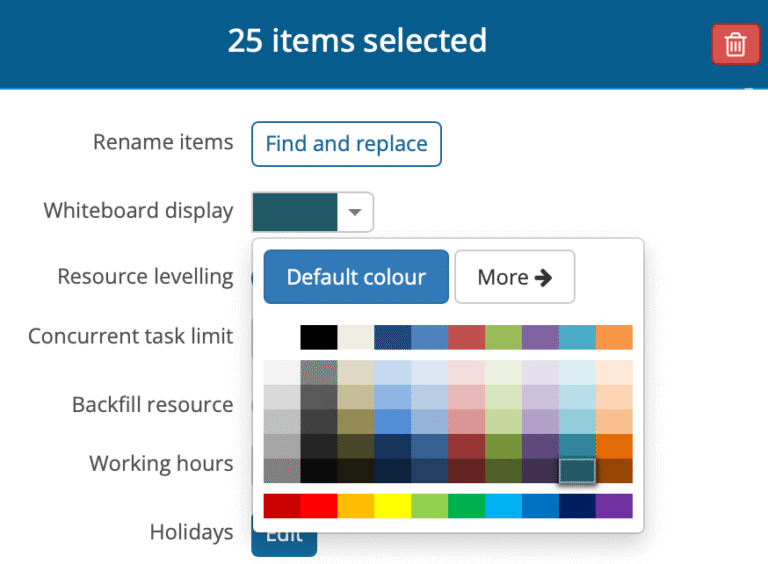The height and width of the screenshot is (564, 768).
Task: Pick the olive green top-row swatch
Action: click(x=504, y=338)
